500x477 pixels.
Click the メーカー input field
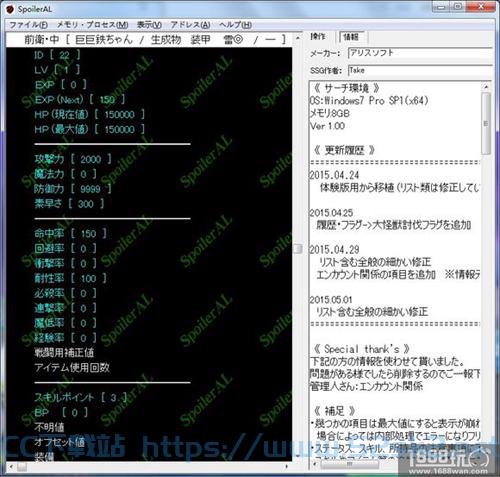pyautogui.click(x=420, y=53)
